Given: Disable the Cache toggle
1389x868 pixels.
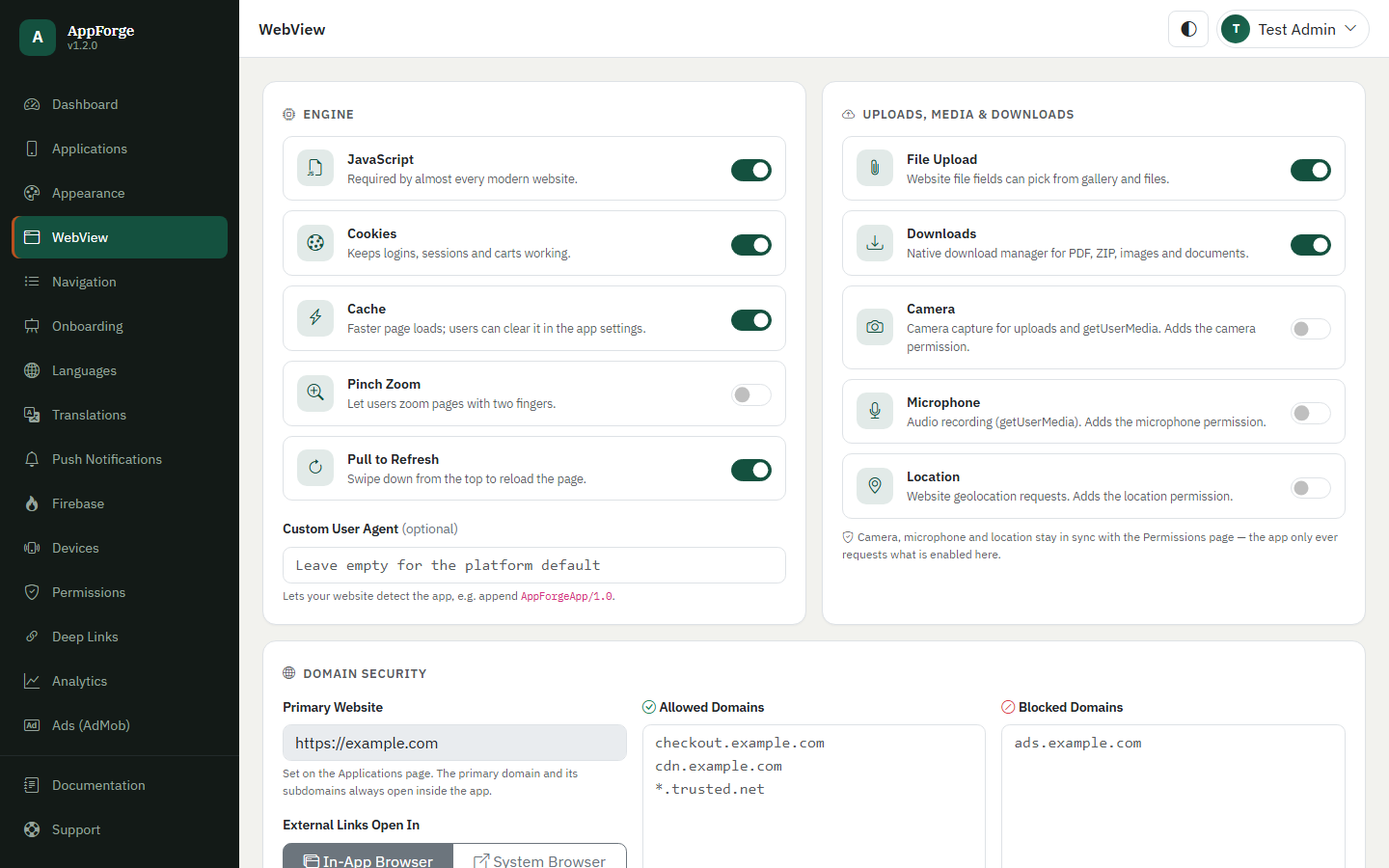Looking at the screenshot, I should tap(751, 320).
